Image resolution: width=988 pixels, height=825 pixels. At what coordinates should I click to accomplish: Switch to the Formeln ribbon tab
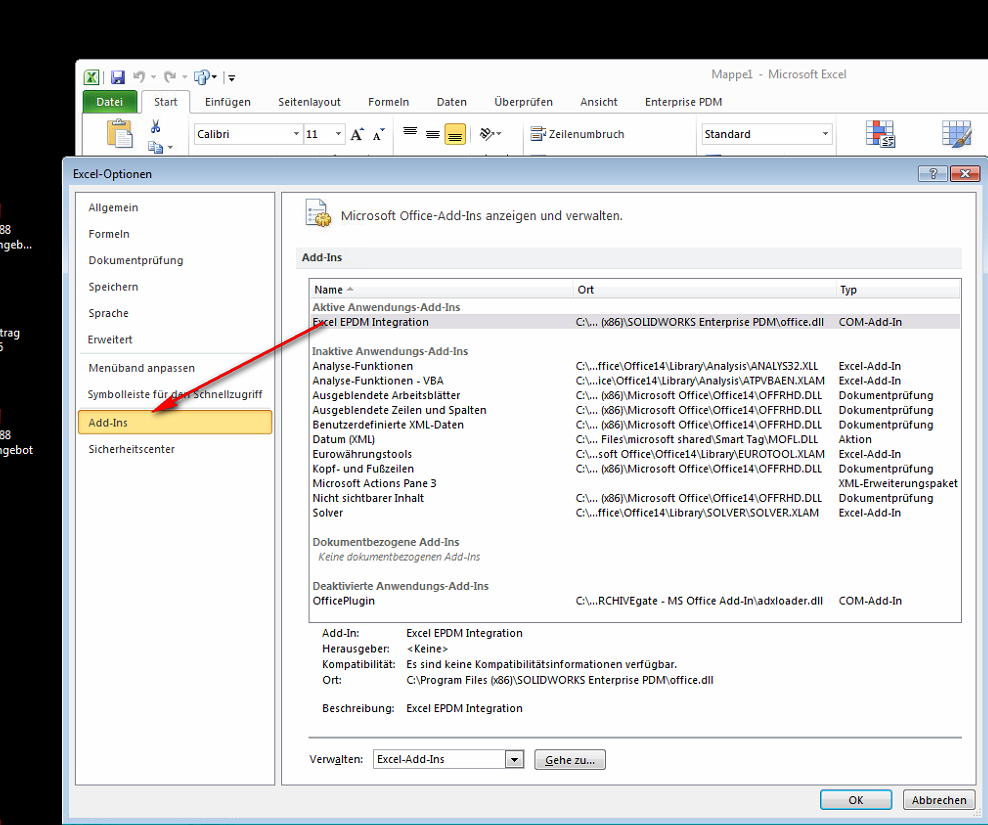pyautogui.click(x=388, y=102)
